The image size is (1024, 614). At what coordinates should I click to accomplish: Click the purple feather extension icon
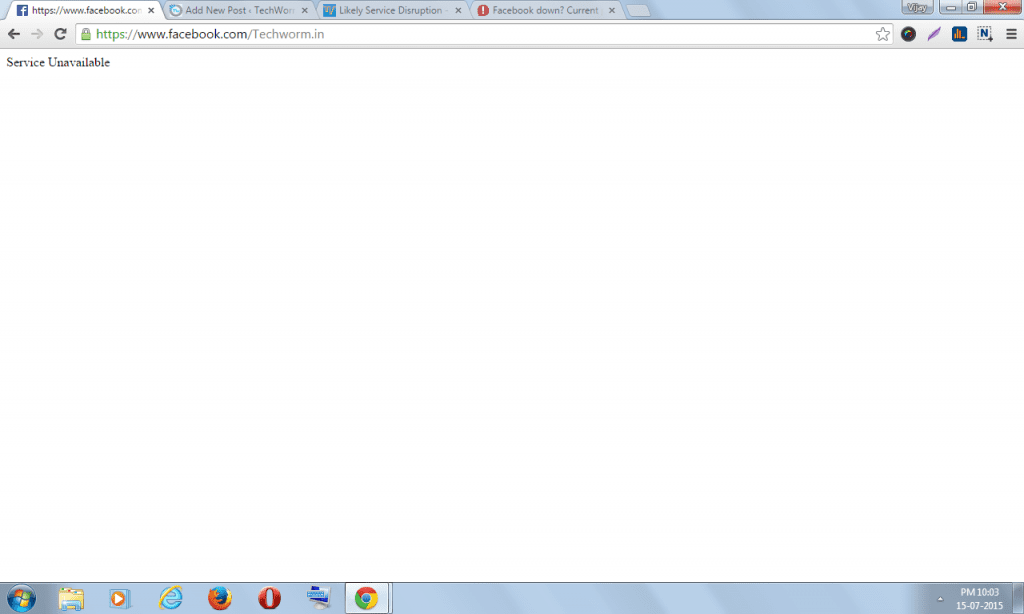[x=934, y=34]
